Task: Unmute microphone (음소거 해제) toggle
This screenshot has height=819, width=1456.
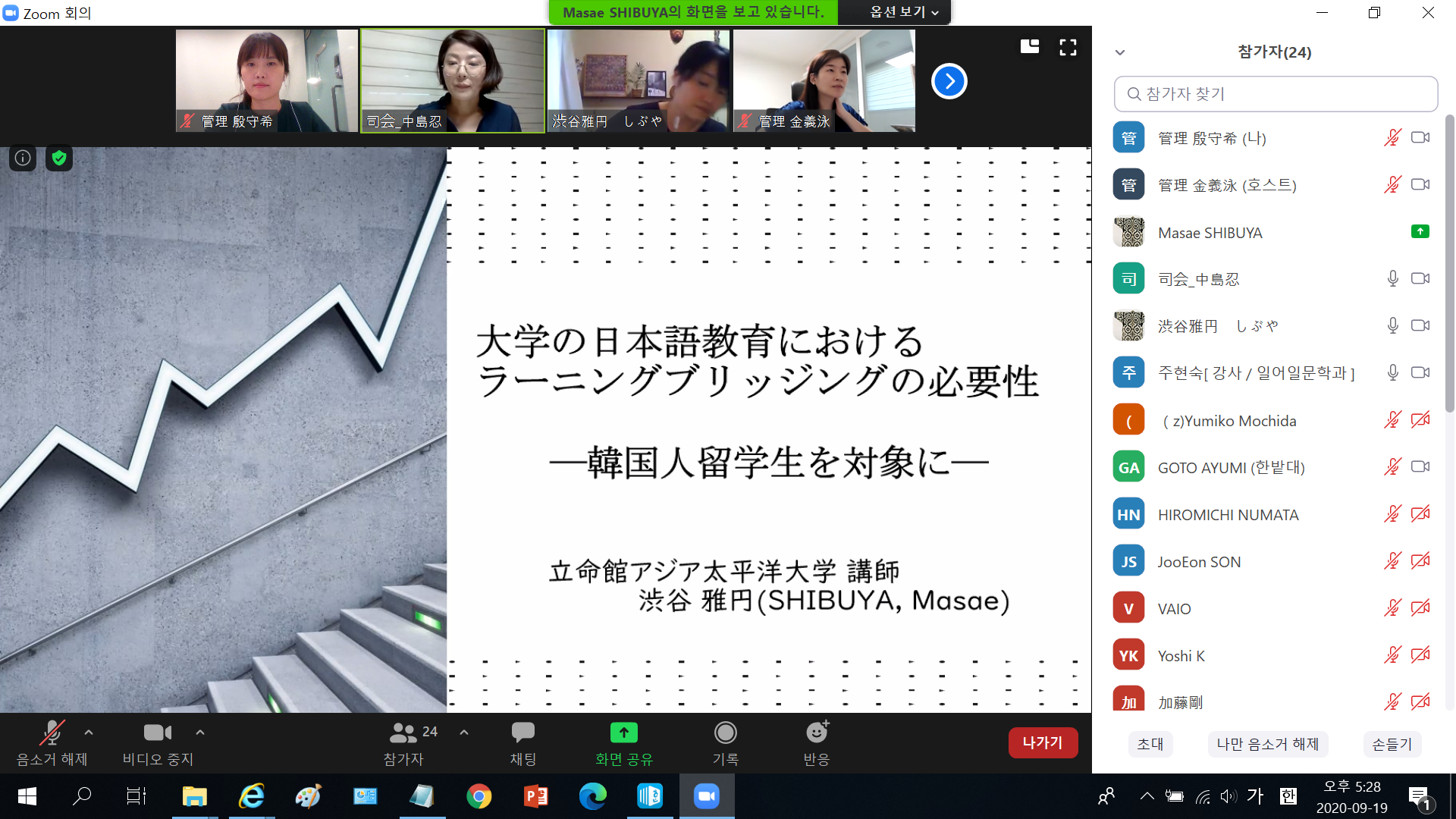Action: [52, 733]
